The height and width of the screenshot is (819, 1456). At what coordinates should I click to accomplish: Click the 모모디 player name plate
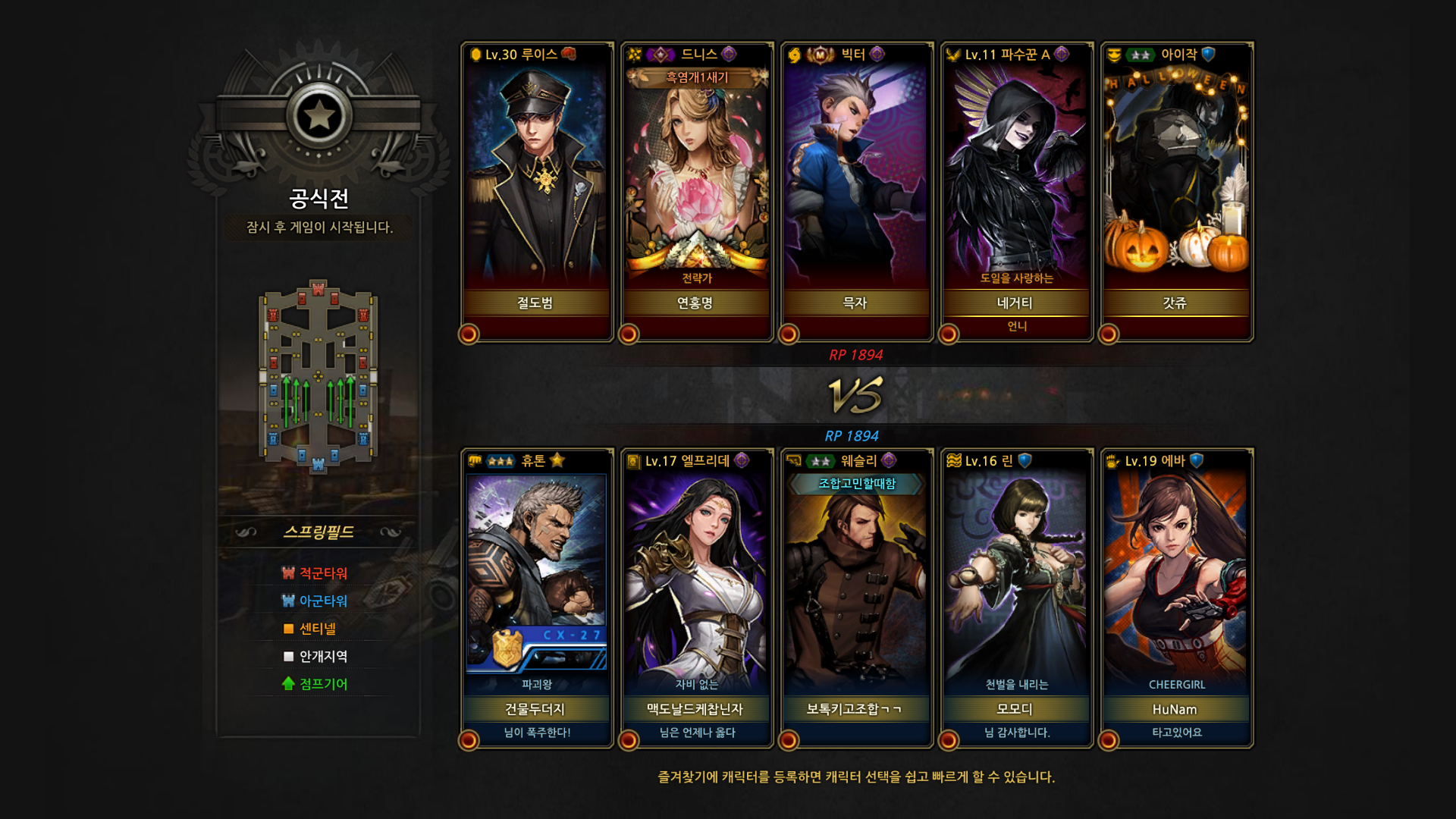(x=1015, y=709)
